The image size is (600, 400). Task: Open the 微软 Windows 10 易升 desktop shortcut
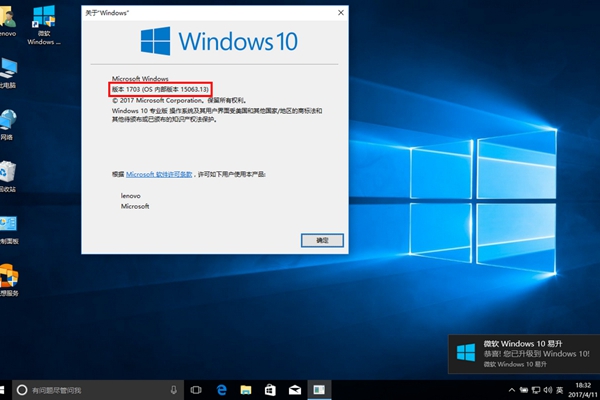click(x=44, y=25)
